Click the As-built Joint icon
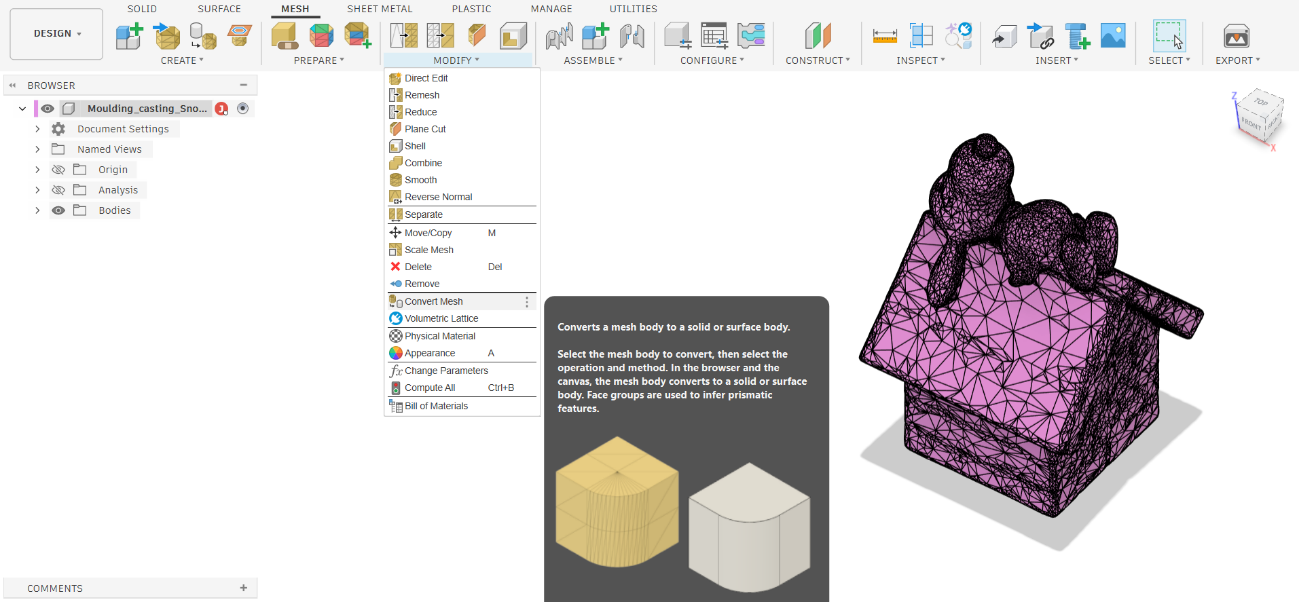The width and height of the screenshot is (1299, 602). (x=632, y=36)
